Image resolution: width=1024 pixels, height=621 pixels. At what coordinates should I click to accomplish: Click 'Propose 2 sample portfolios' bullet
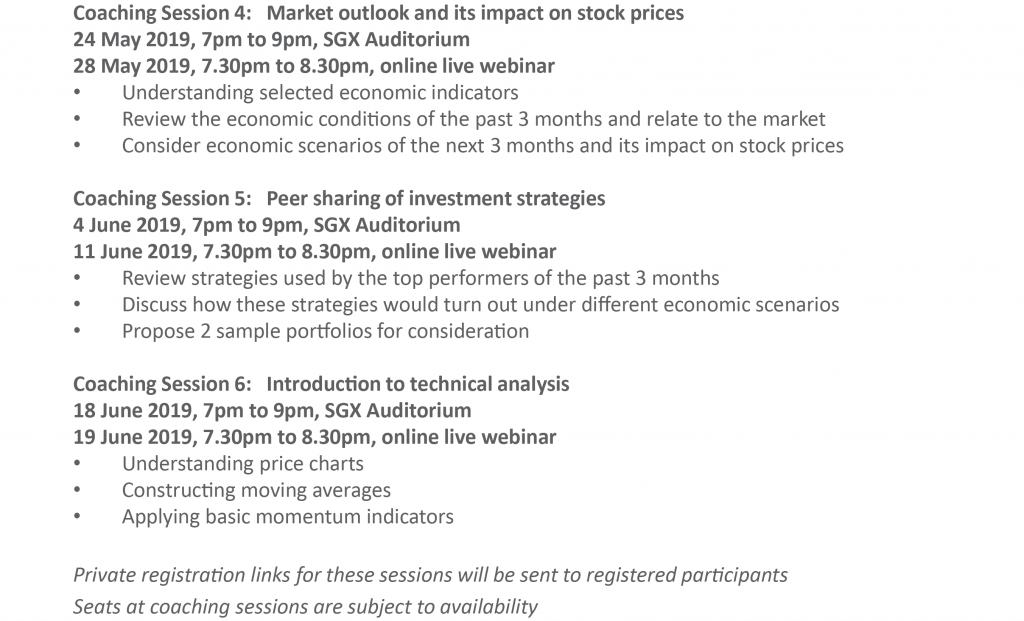point(325,332)
